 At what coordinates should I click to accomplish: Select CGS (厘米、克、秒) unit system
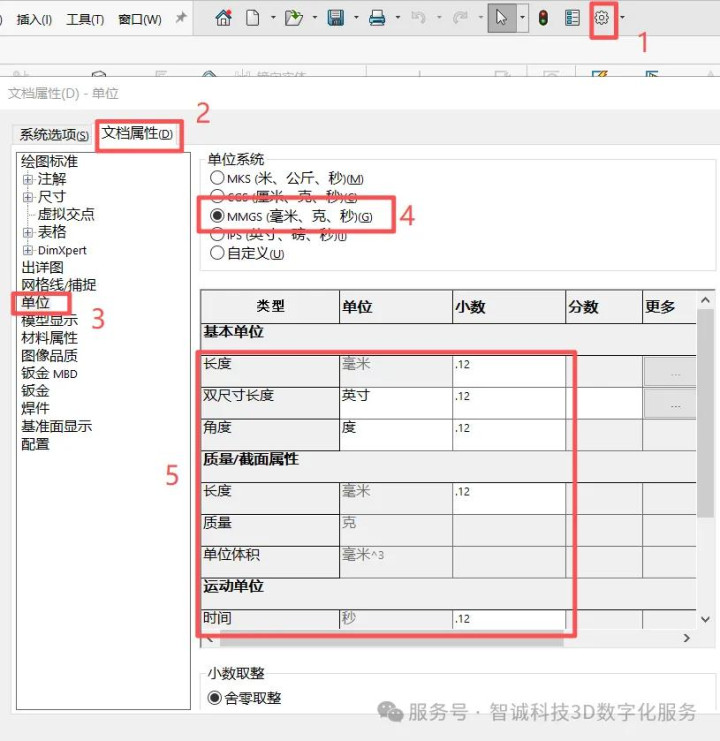(283, 196)
